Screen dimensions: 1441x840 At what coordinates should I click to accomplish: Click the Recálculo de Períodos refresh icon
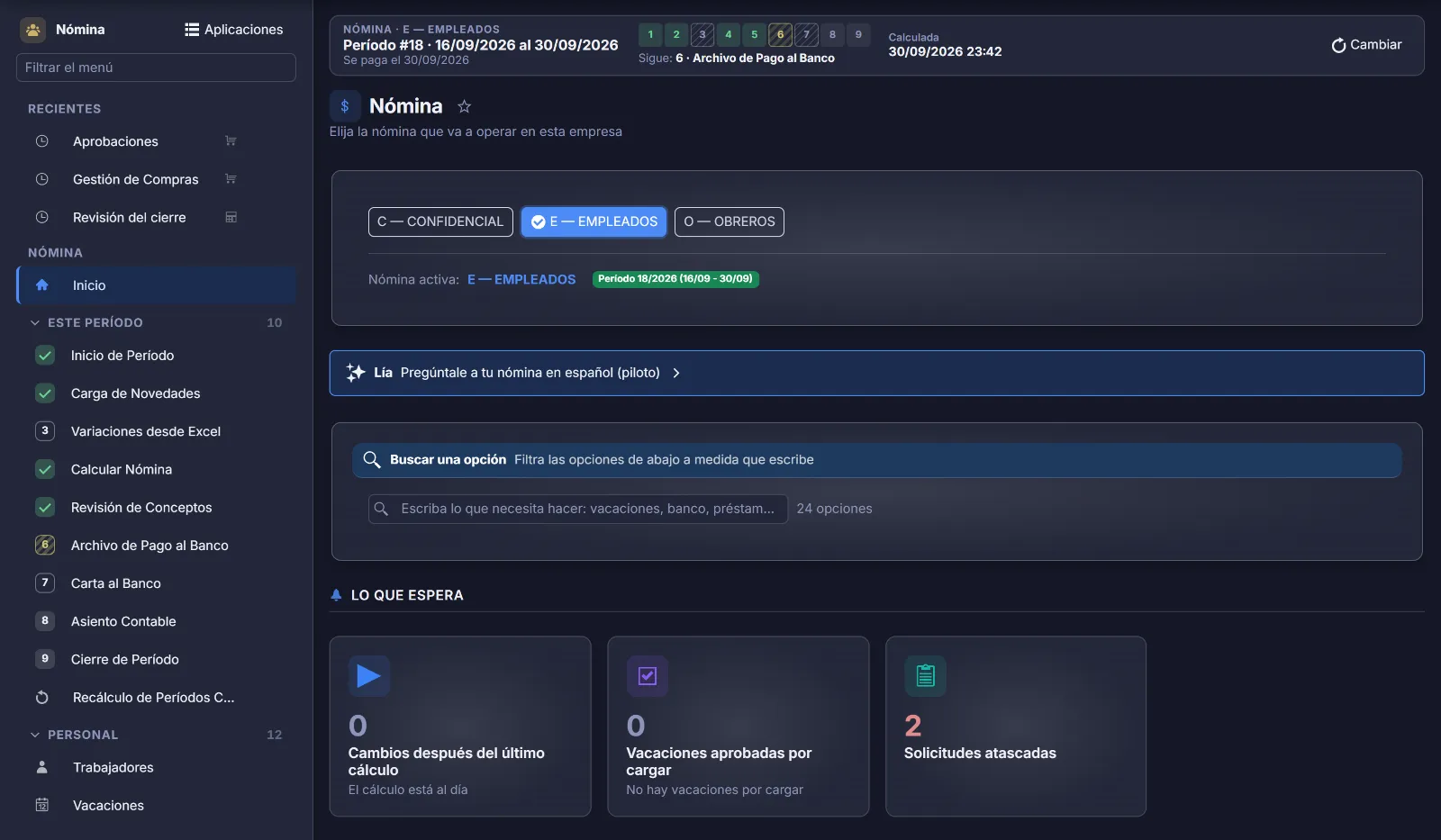click(41, 698)
